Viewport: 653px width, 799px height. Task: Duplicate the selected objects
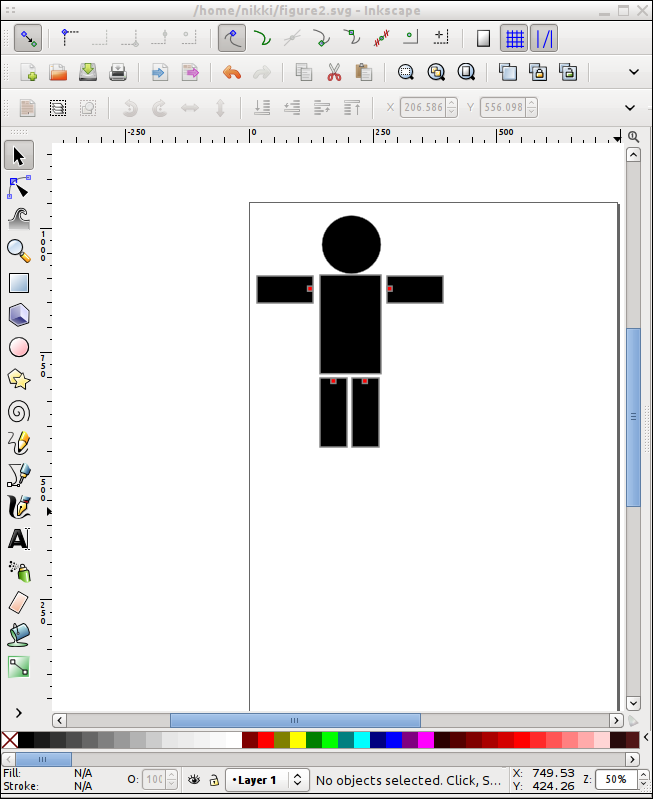tap(508, 72)
